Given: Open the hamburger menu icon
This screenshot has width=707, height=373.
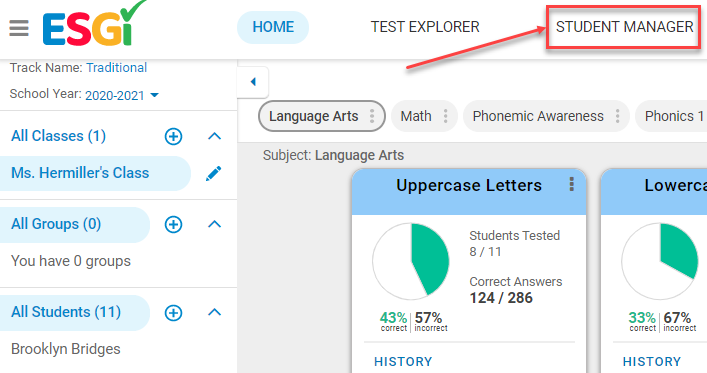Looking at the screenshot, I should point(19,28).
